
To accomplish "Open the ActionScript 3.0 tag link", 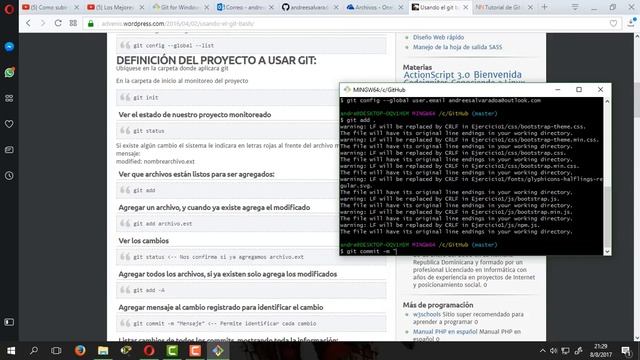I will click(x=436, y=75).
